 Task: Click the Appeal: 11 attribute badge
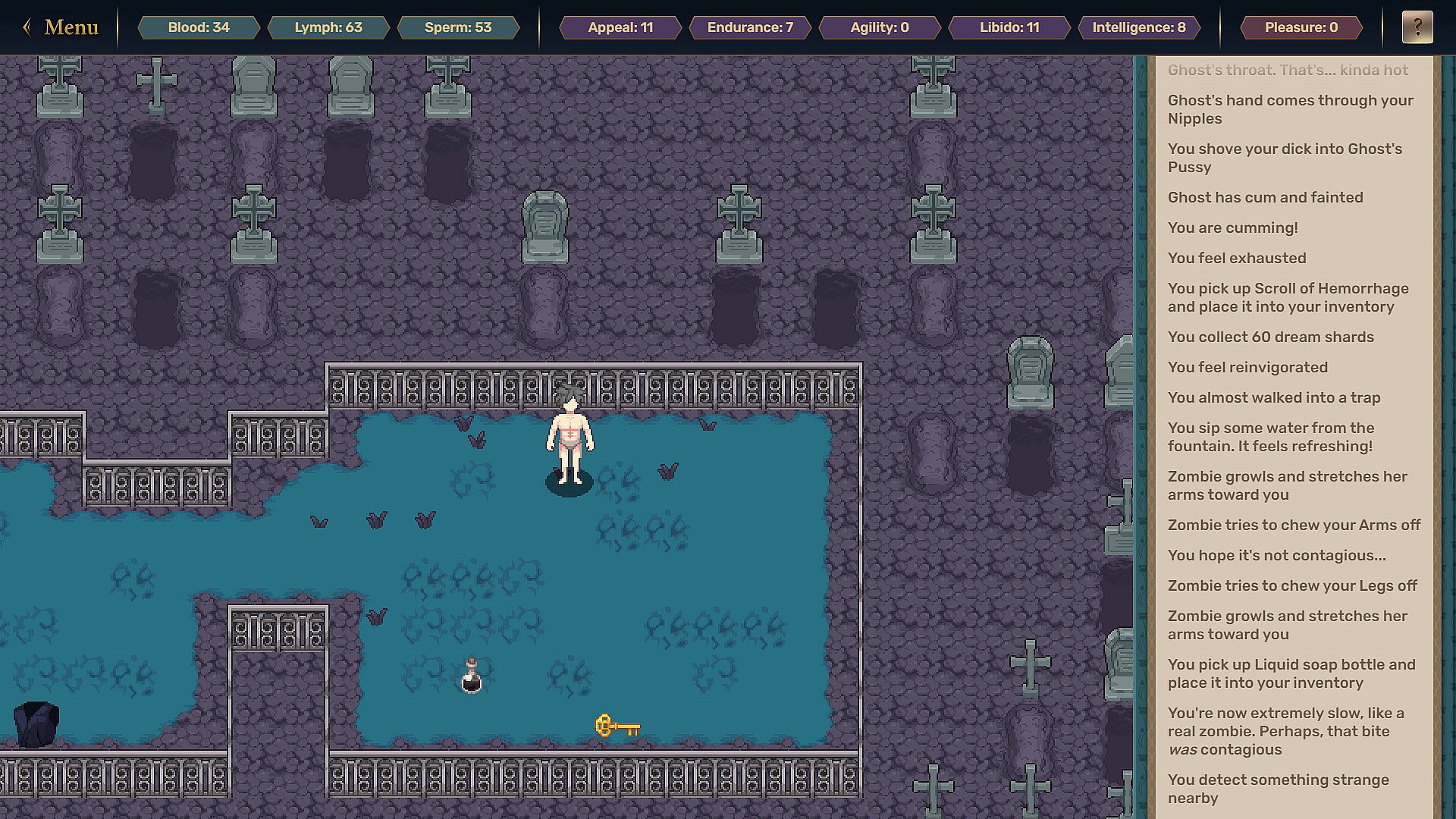620,27
